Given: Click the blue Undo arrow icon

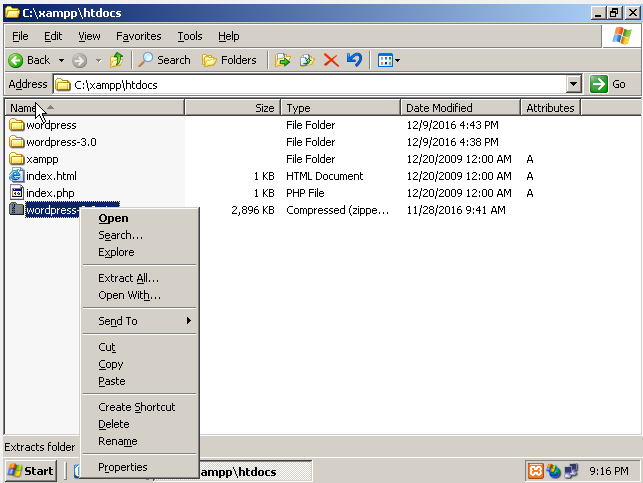Looking at the screenshot, I should (x=354, y=60).
